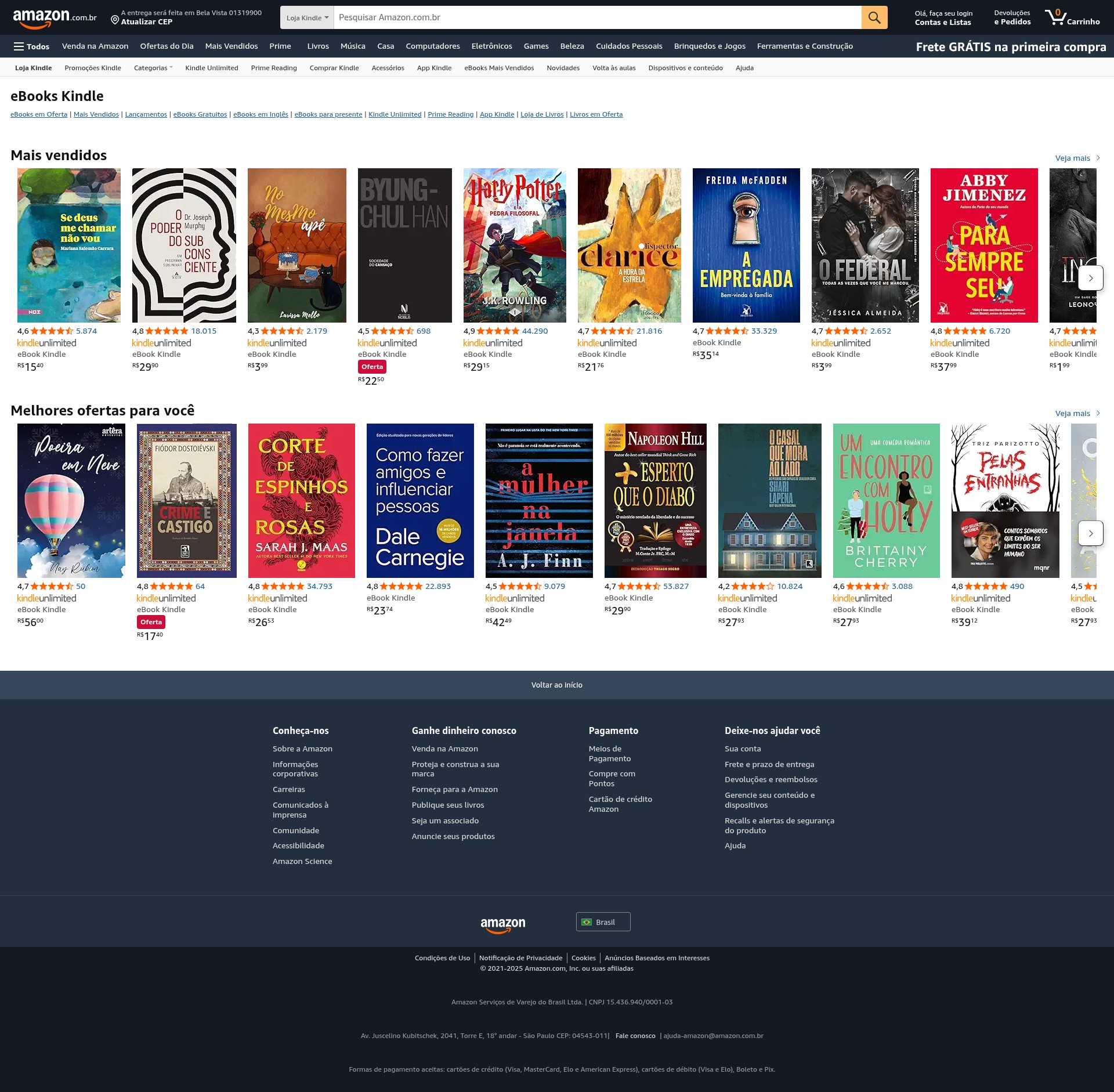Open the Kindle Unlimited subnav tab
The height and width of the screenshot is (1092, 1114).
tap(212, 68)
